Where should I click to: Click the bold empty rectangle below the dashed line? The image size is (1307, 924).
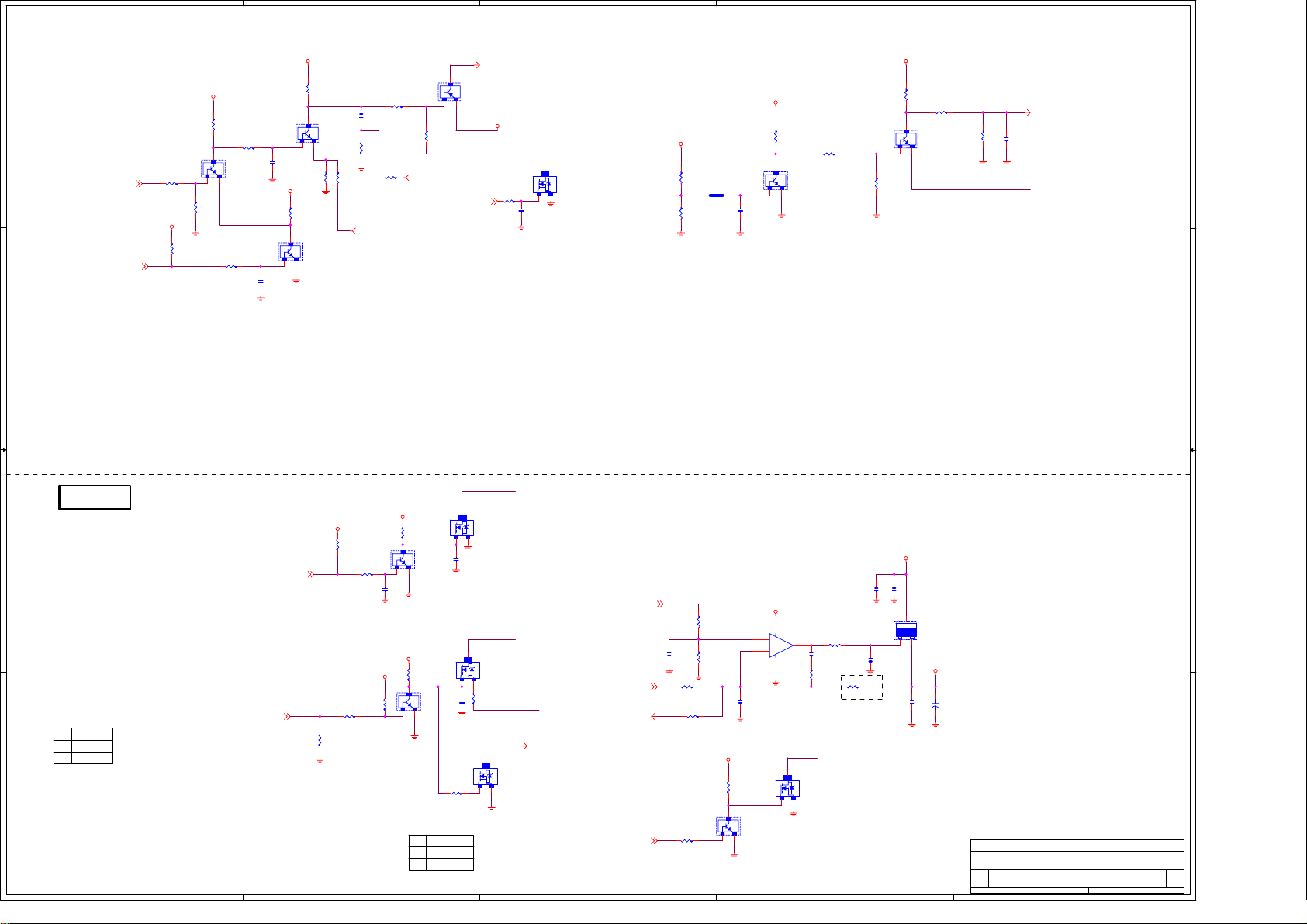95,497
